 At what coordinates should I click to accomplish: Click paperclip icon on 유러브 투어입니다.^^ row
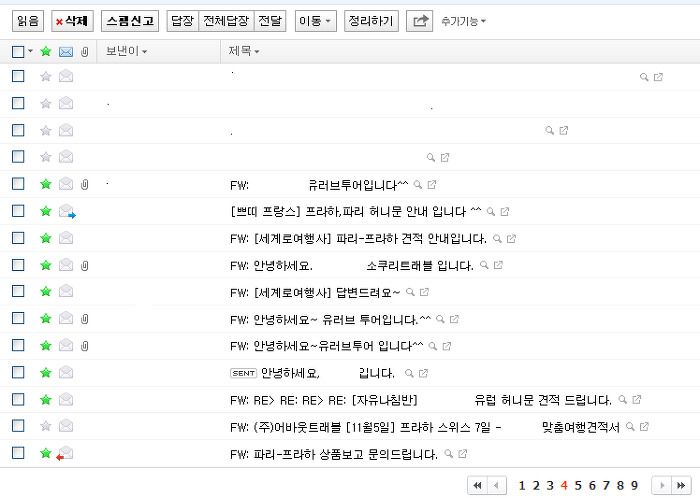(x=84, y=319)
